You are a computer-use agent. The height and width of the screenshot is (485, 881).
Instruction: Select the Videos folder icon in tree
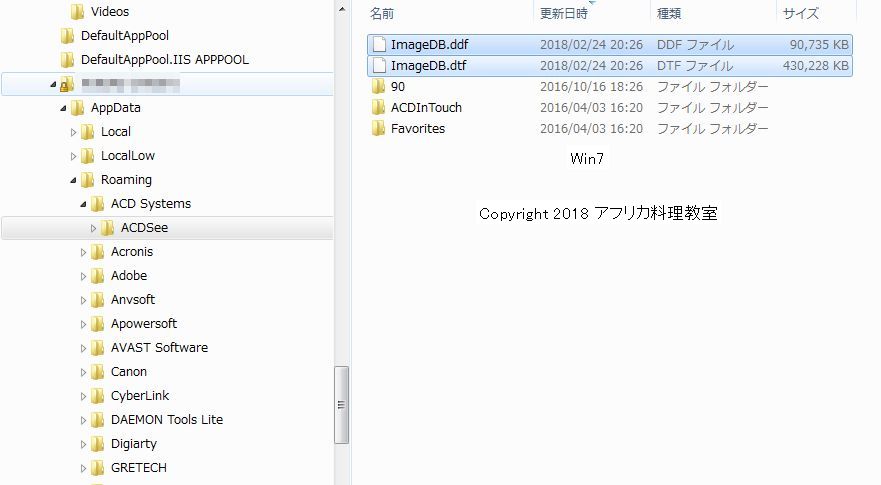tap(78, 12)
